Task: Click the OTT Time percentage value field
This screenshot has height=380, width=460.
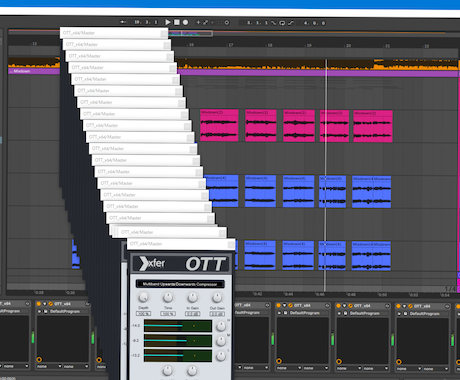Action: (168, 314)
